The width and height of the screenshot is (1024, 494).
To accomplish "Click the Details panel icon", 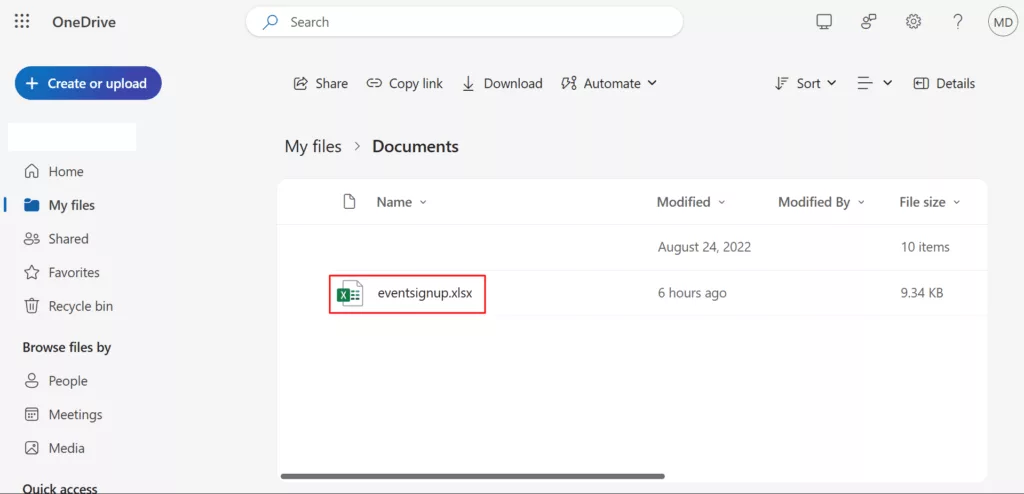I will pyautogui.click(x=921, y=84).
